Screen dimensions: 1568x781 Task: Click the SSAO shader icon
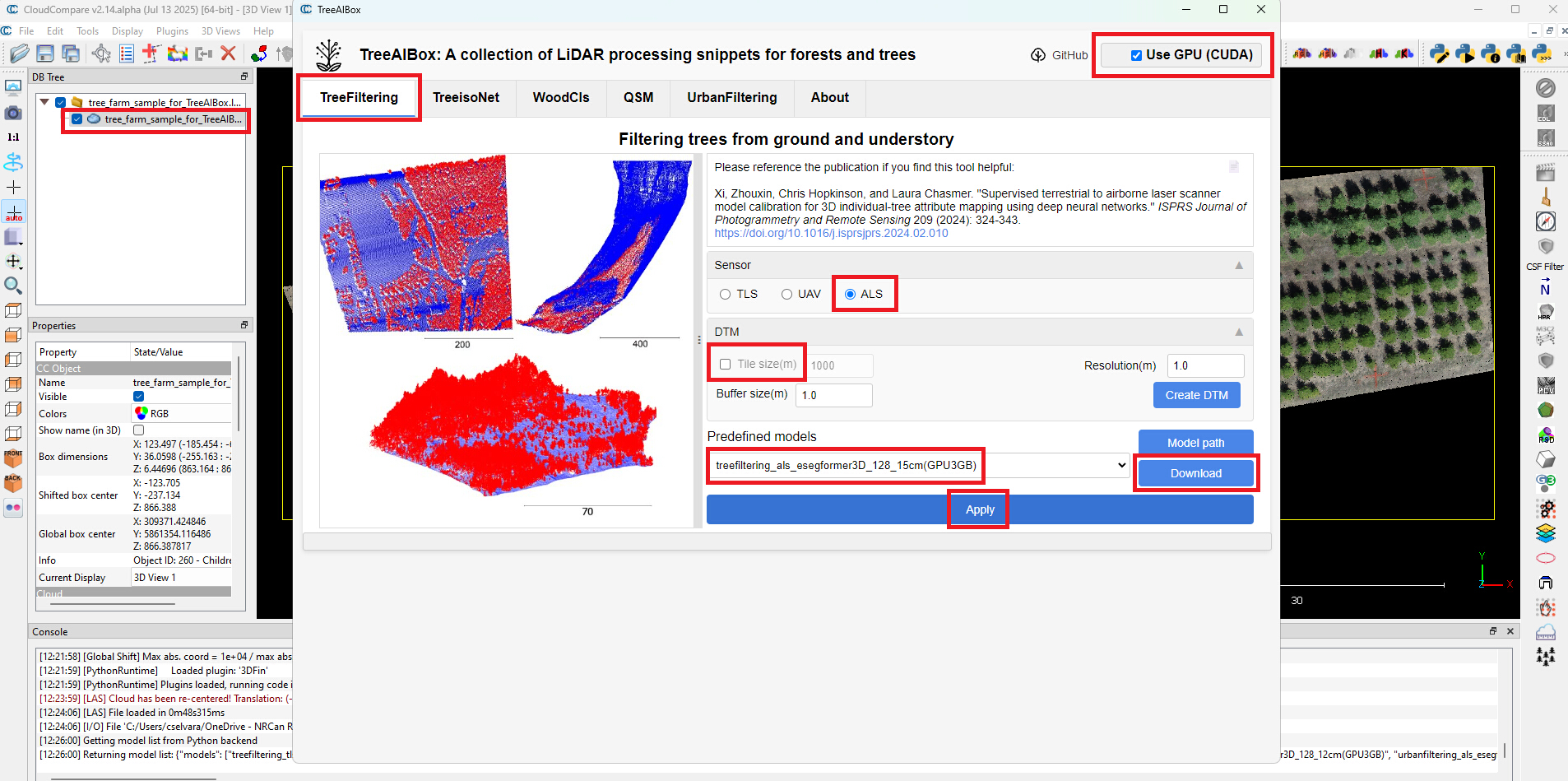[x=1546, y=137]
